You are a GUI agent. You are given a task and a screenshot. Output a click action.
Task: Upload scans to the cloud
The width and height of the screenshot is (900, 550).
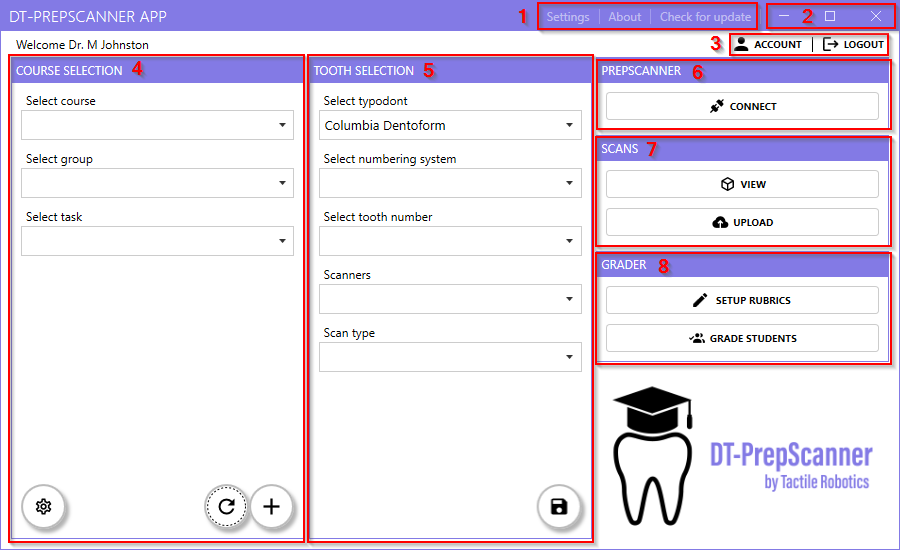tap(742, 222)
